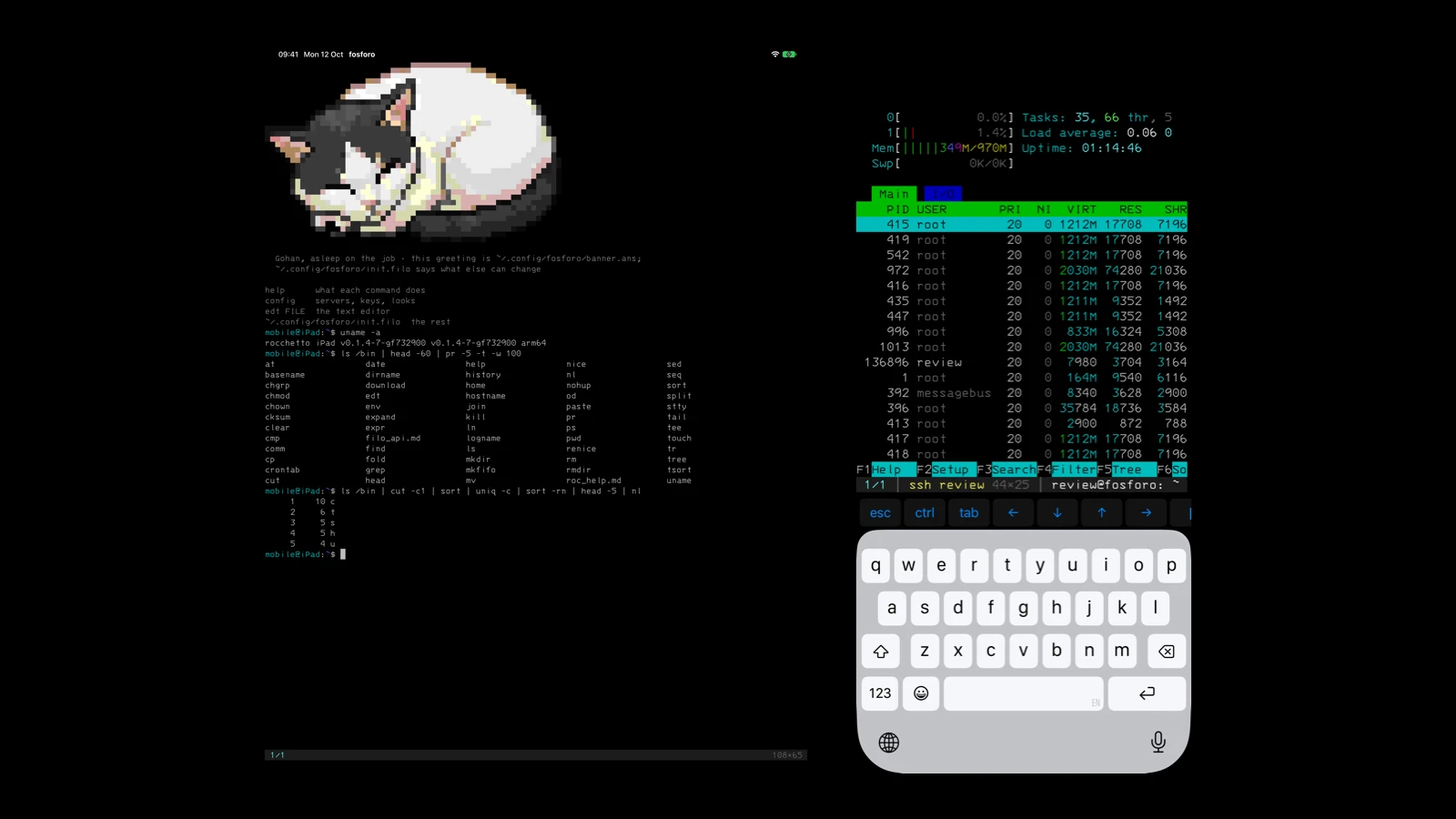Sort processes by the USER column header

click(932, 209)
